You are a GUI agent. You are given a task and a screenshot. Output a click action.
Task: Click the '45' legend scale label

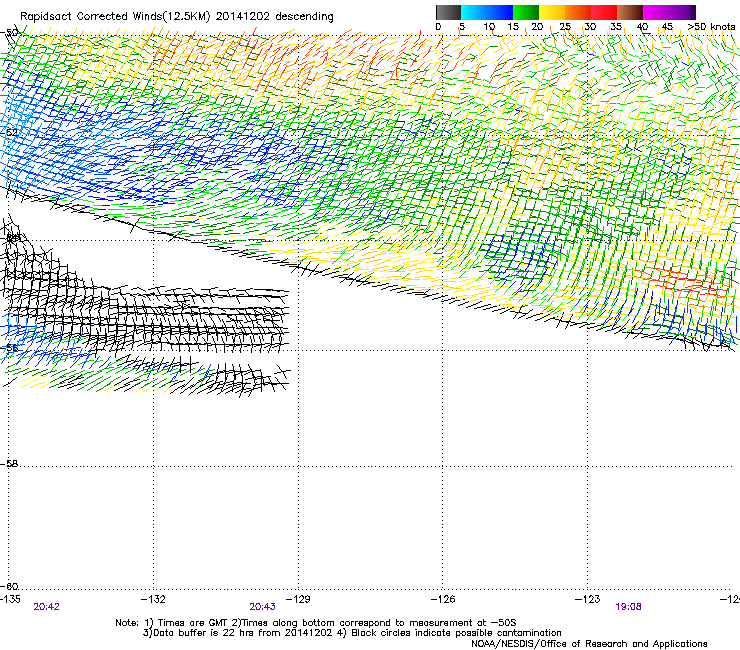click(x=667, y=27)
